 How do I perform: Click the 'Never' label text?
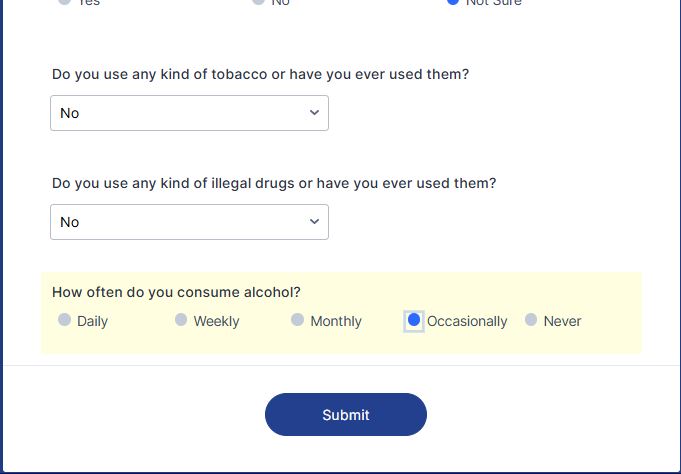point(562,321)
